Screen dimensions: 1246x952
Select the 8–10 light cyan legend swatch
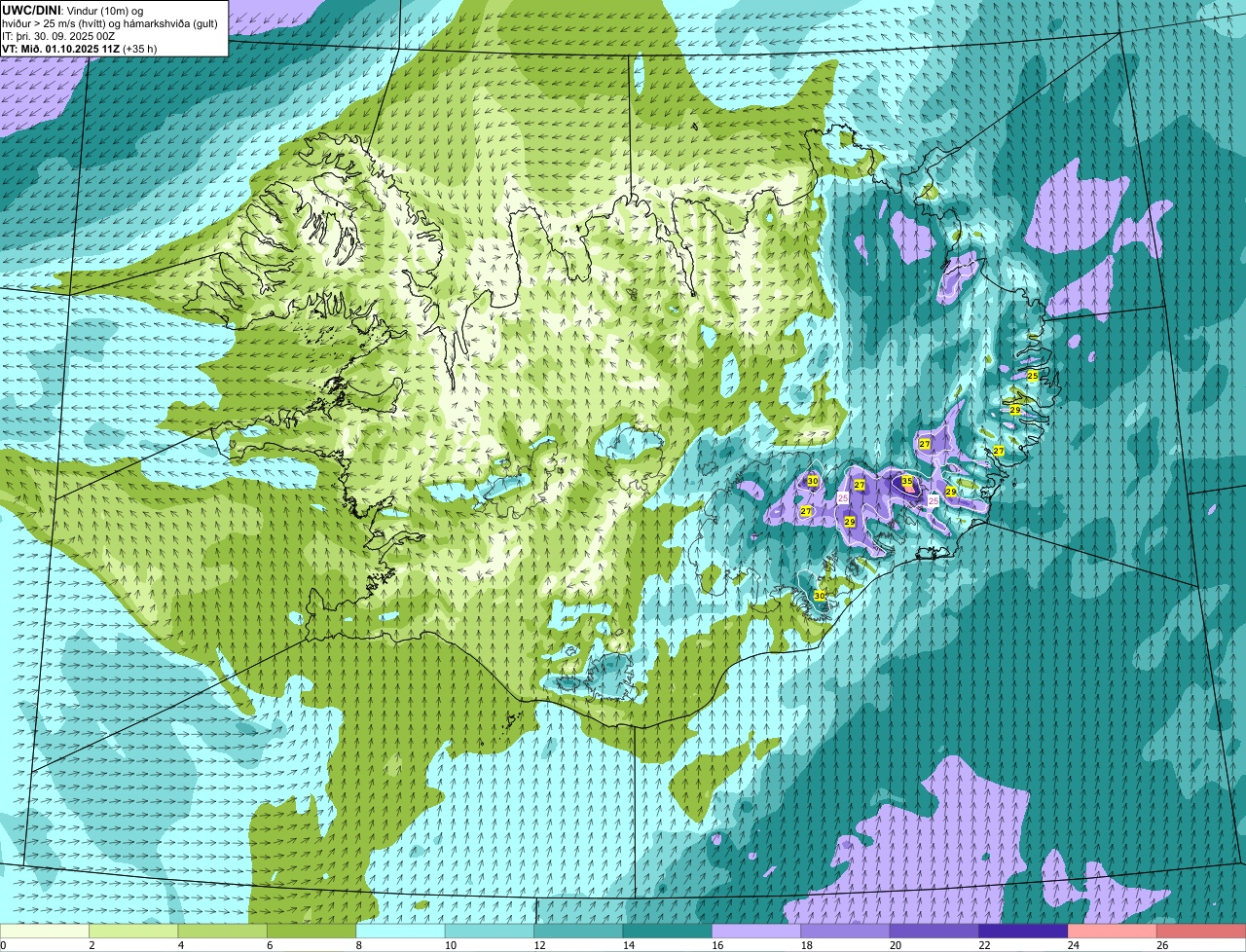[x=401, y=932]
